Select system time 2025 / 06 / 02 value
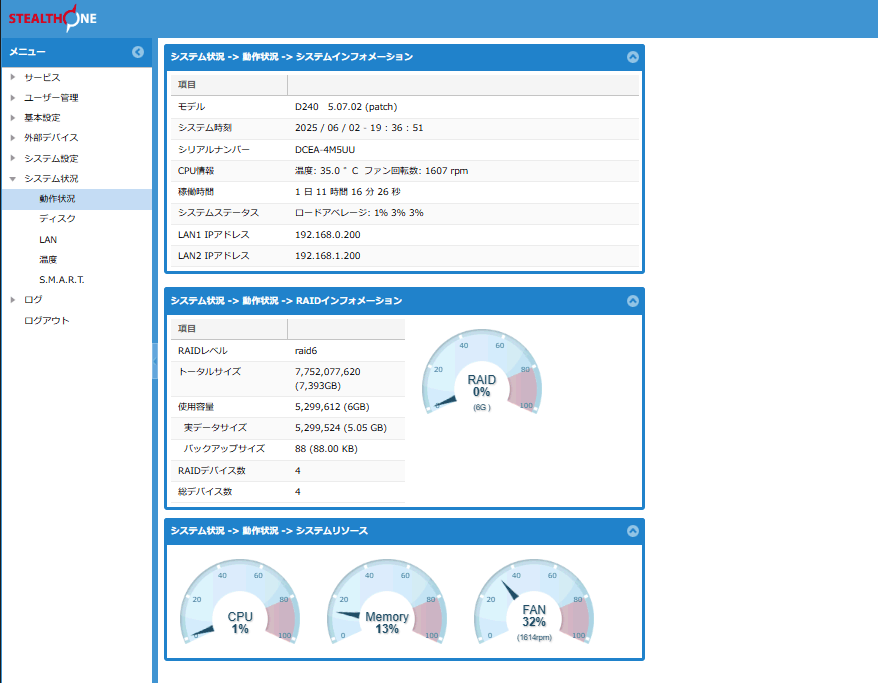The image size is (878, 683). 359,128
